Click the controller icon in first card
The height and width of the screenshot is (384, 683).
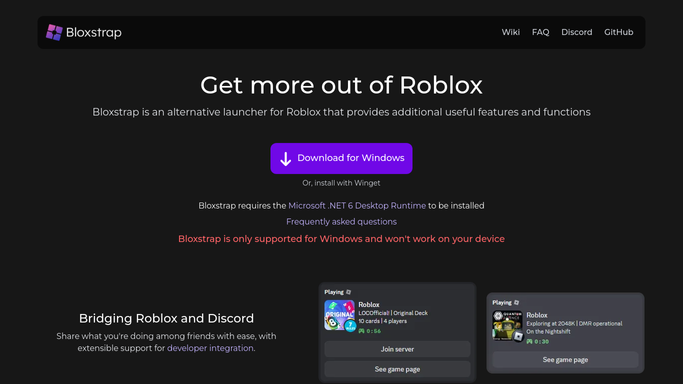pyautogui.click(x=362, y=331)
